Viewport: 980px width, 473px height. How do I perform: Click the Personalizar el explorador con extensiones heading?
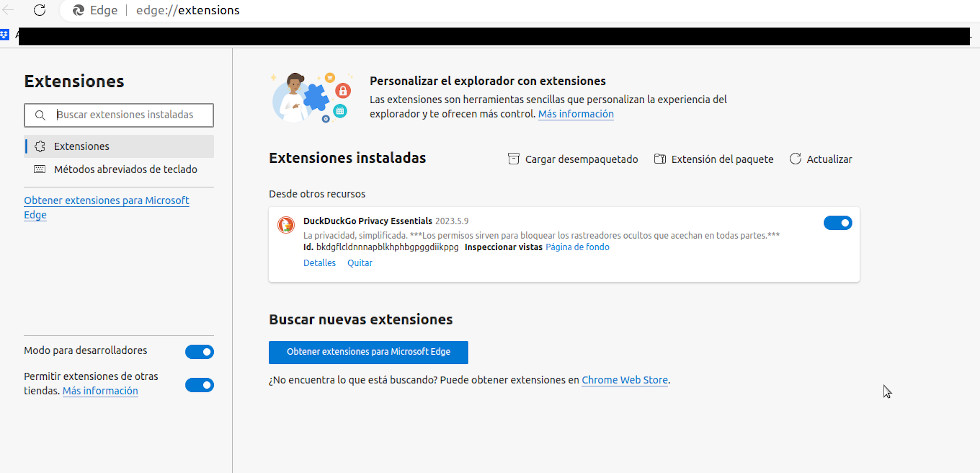pos(488,81)
